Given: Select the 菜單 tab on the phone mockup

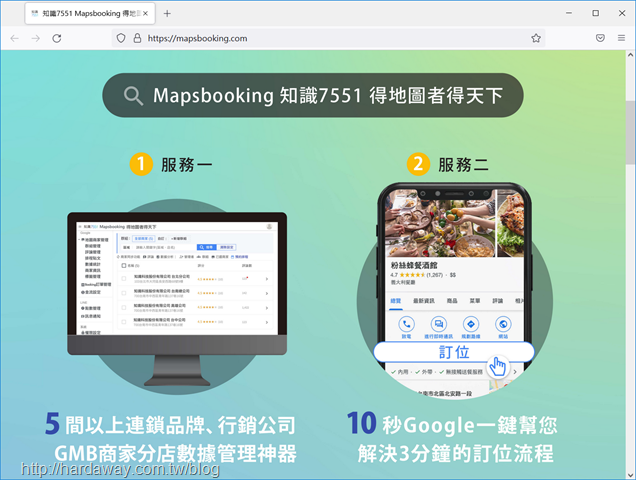Looking at the screenshot, I should 475,301.
